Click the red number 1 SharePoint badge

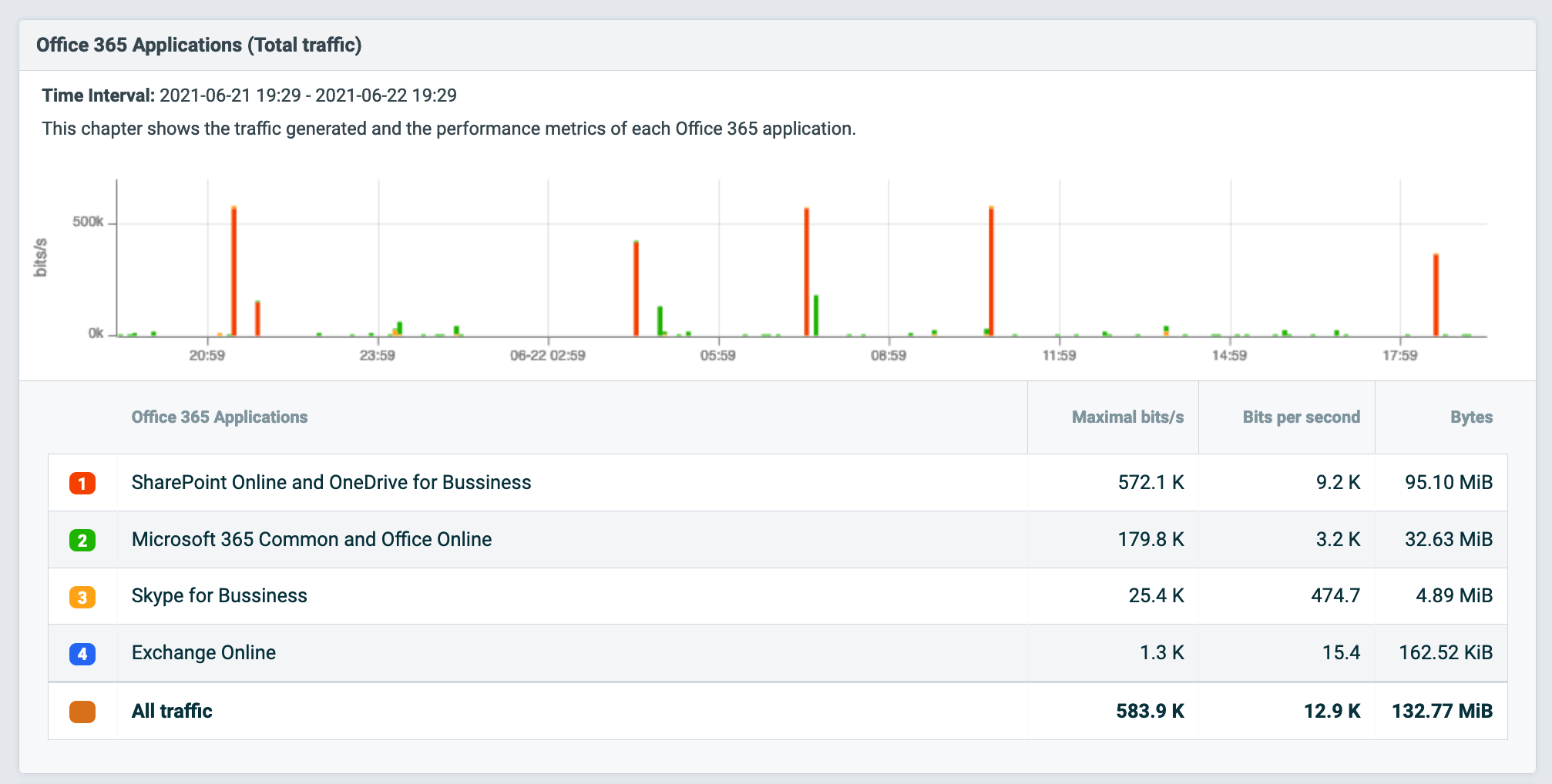pos(82,483)
